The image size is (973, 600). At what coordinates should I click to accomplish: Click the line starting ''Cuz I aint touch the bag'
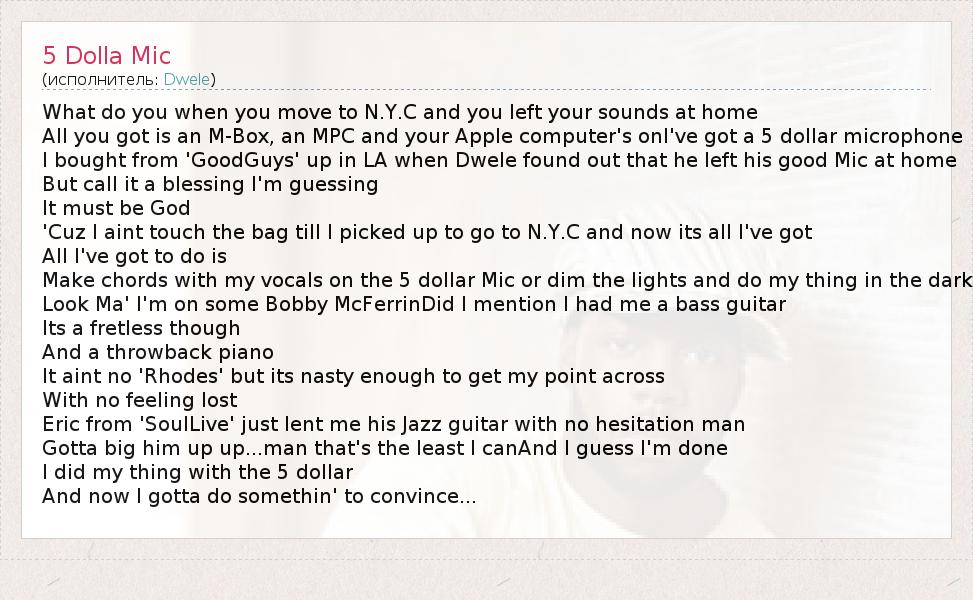click(427, 232)
